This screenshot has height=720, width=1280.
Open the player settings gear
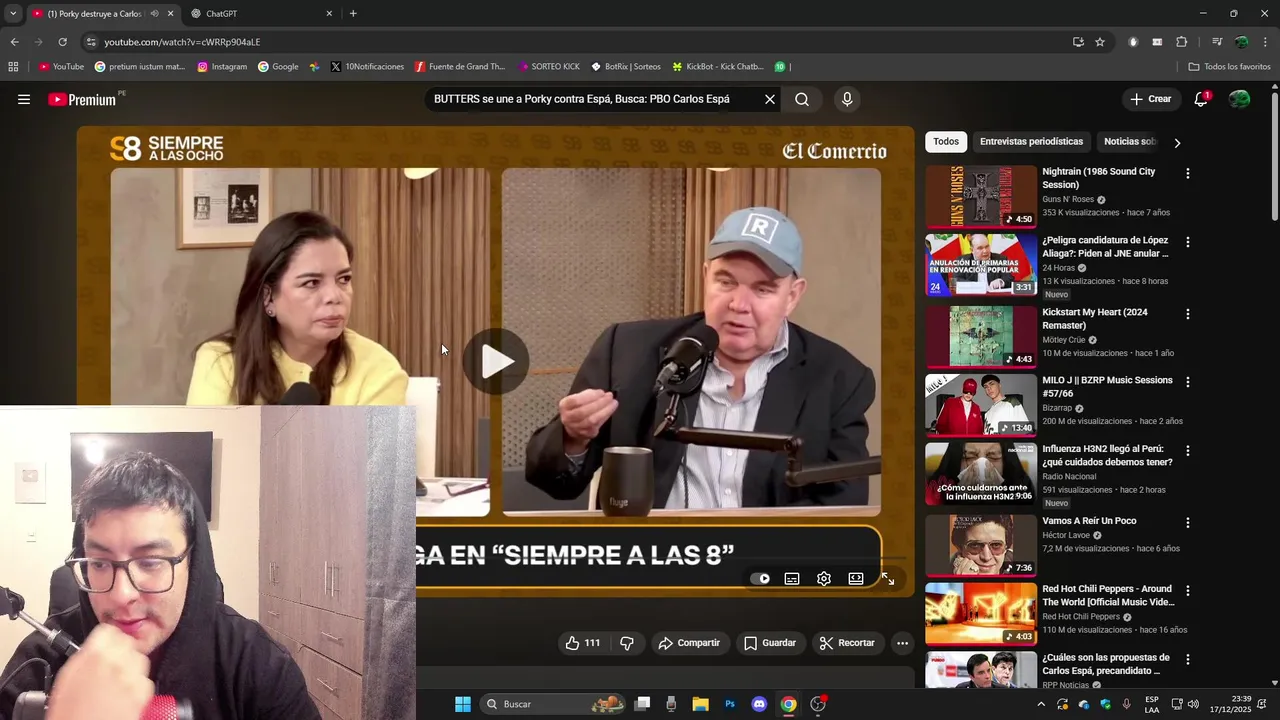tap(824, 579)
